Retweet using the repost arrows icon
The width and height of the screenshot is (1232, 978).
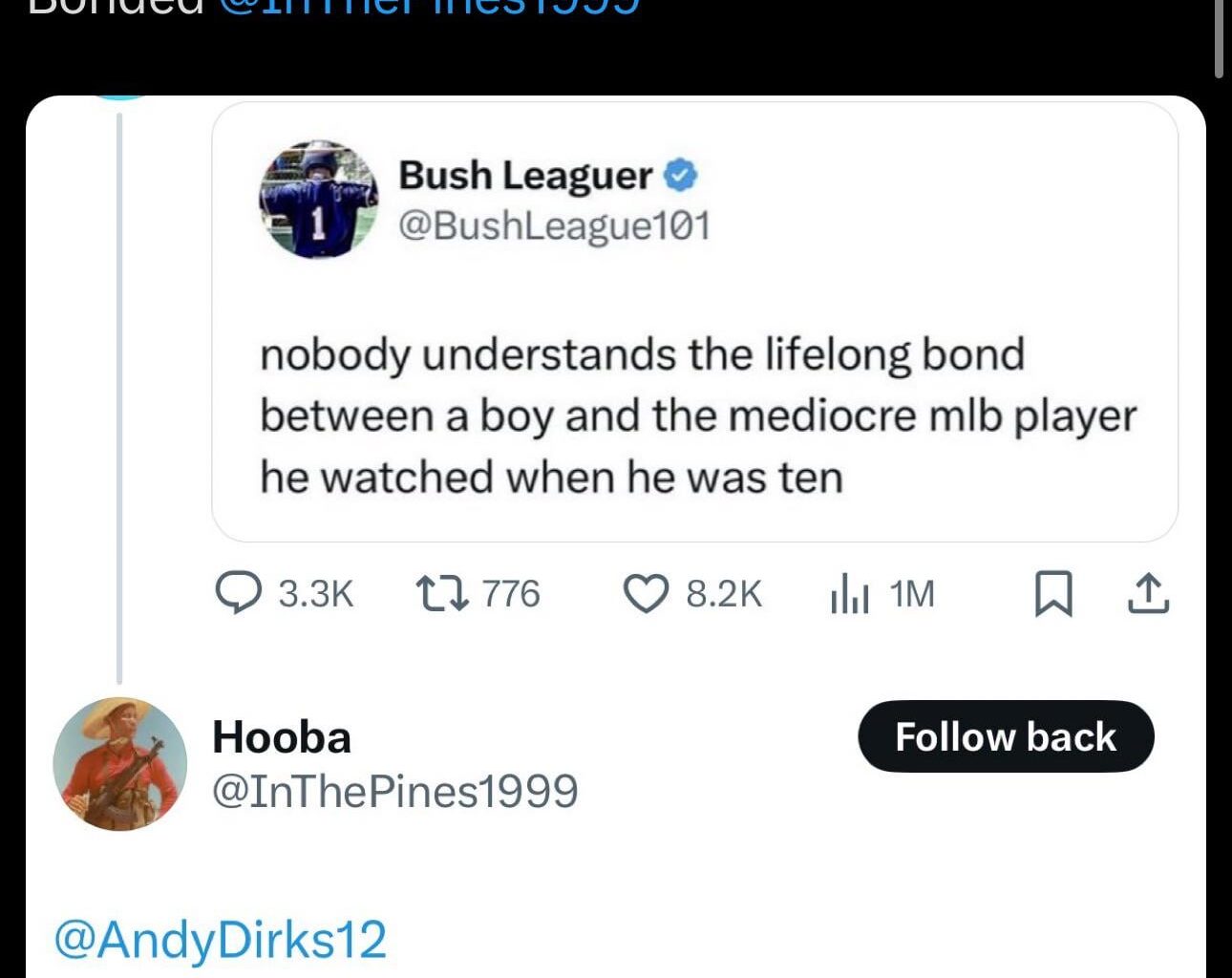tap(443, 593)
